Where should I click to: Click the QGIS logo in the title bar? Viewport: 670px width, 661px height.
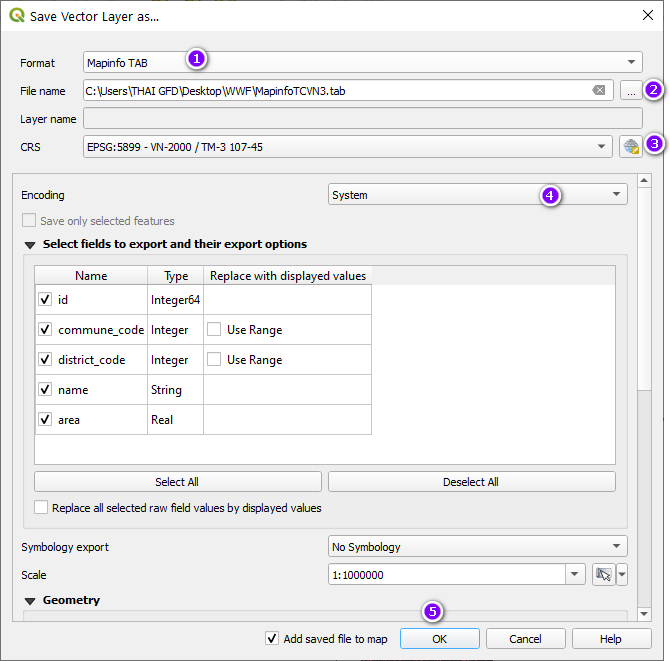(17, 15)
